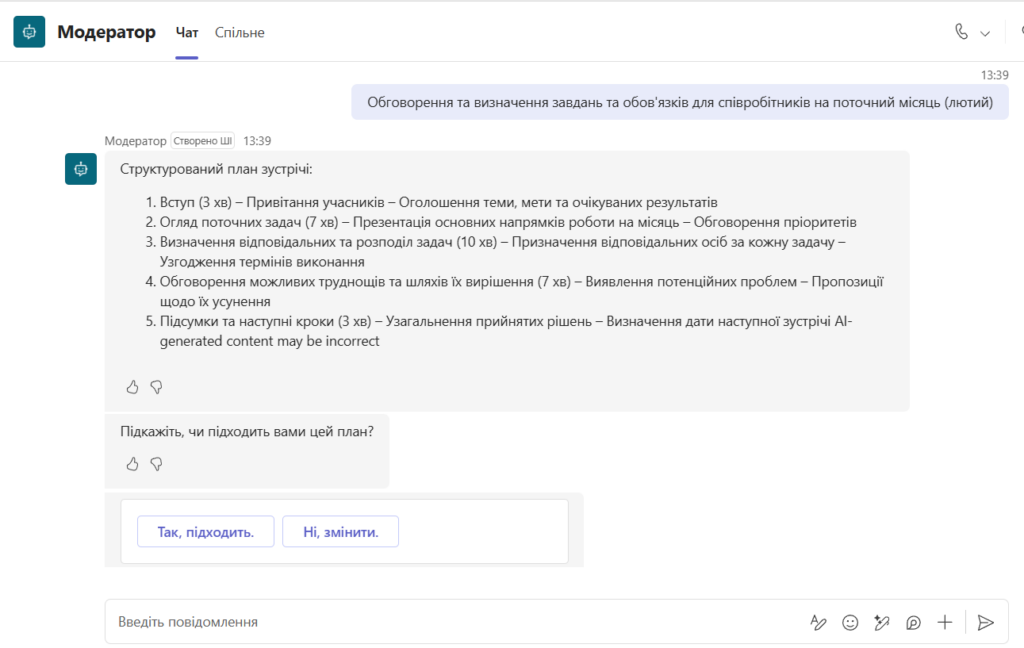The height and width of the screenshot is (648, 1024).
Task: Open the emoji picker
Action: coord(850,623)
